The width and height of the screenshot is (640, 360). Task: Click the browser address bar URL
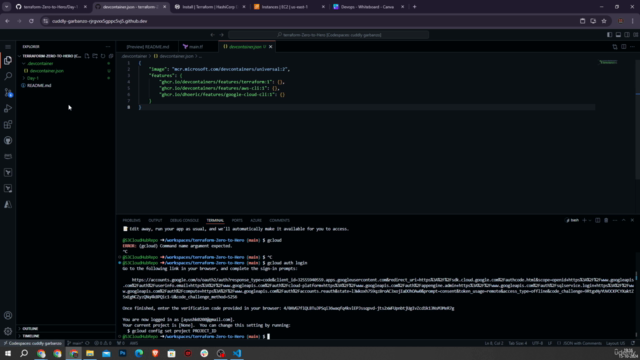coord(100,21)
